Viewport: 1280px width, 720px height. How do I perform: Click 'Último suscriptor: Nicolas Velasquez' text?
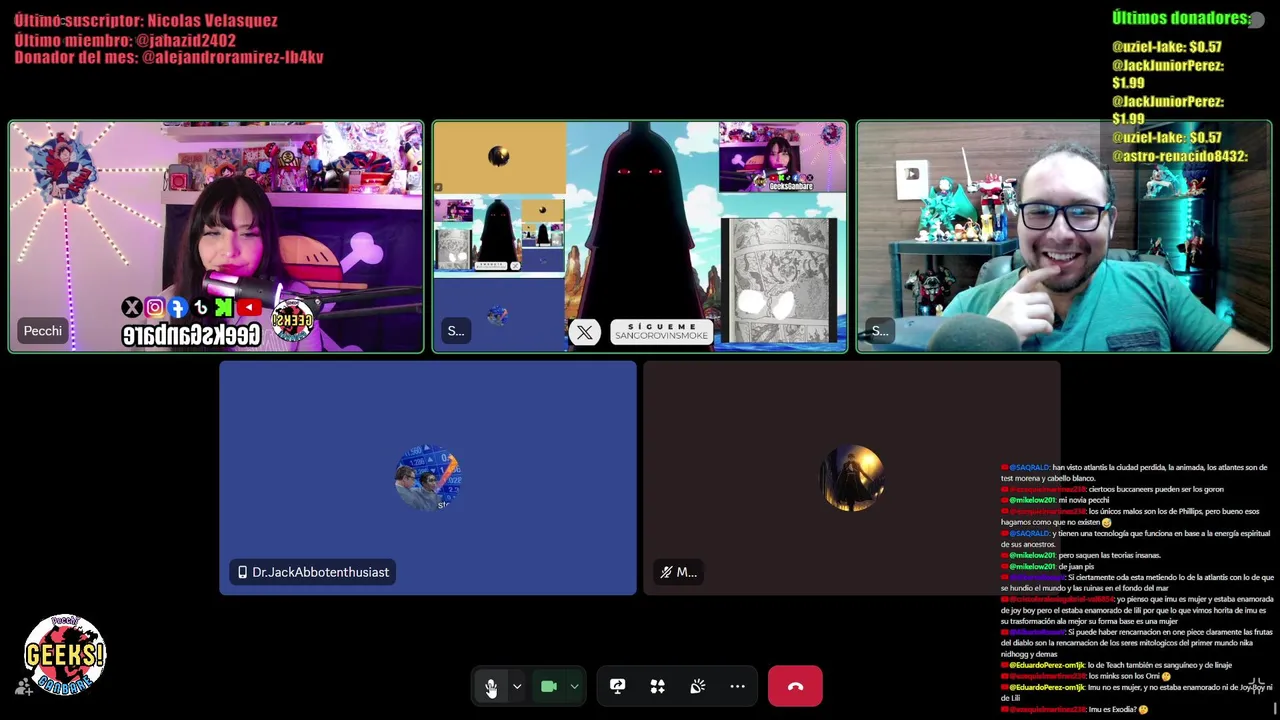tap(146, 21)
